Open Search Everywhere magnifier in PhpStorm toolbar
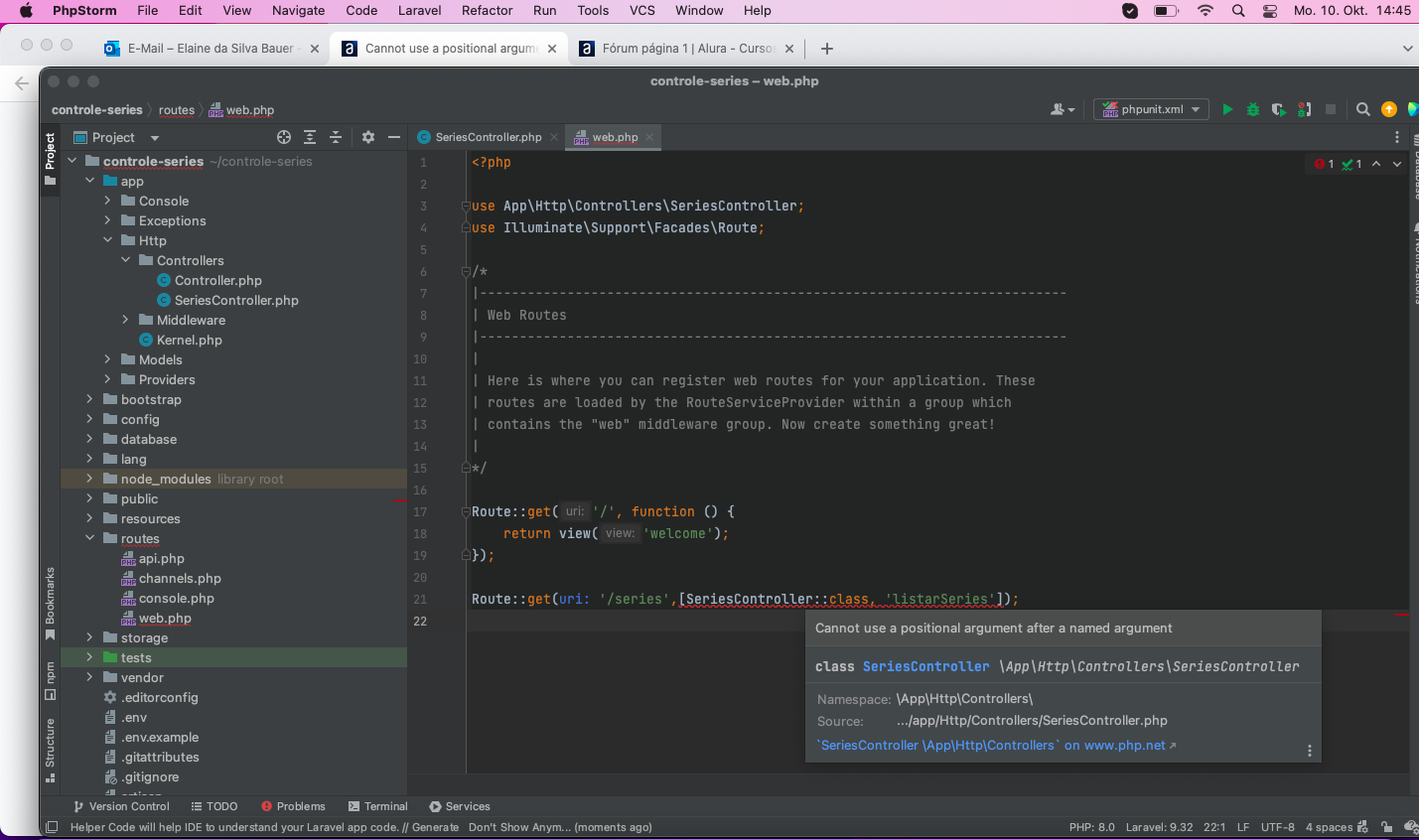Viewport: 1419px width, 840px height. pyautogui.click(x=1363, y=109)
